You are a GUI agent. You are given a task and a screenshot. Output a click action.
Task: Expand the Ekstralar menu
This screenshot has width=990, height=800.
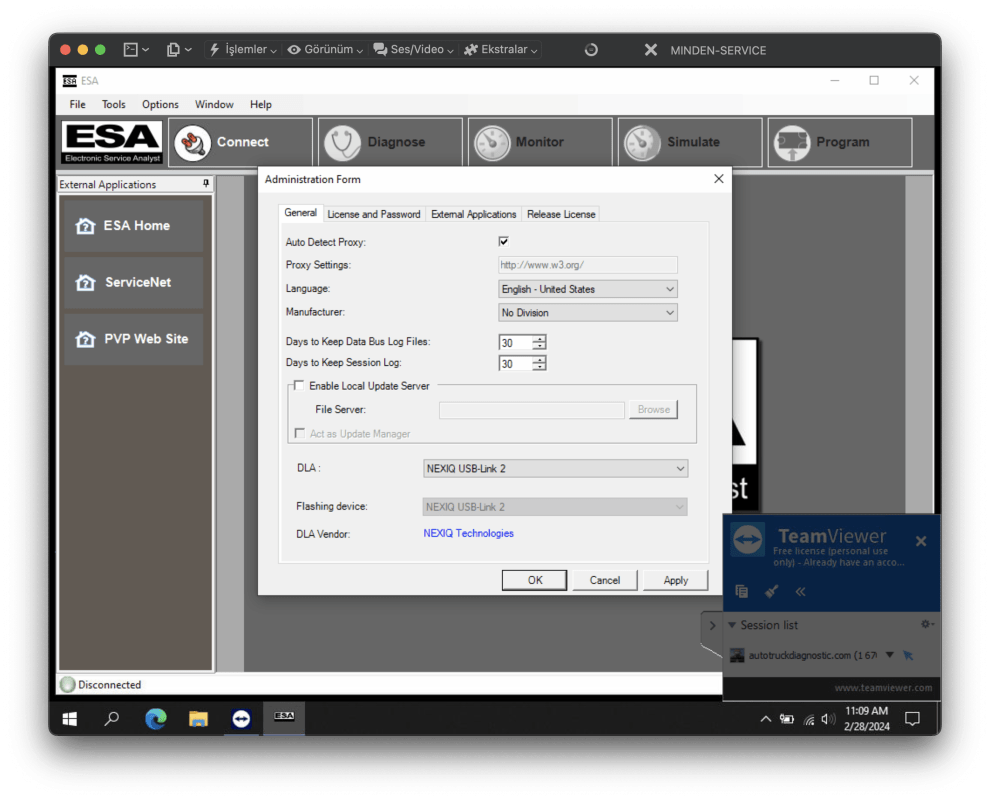[x=501, y=50]
